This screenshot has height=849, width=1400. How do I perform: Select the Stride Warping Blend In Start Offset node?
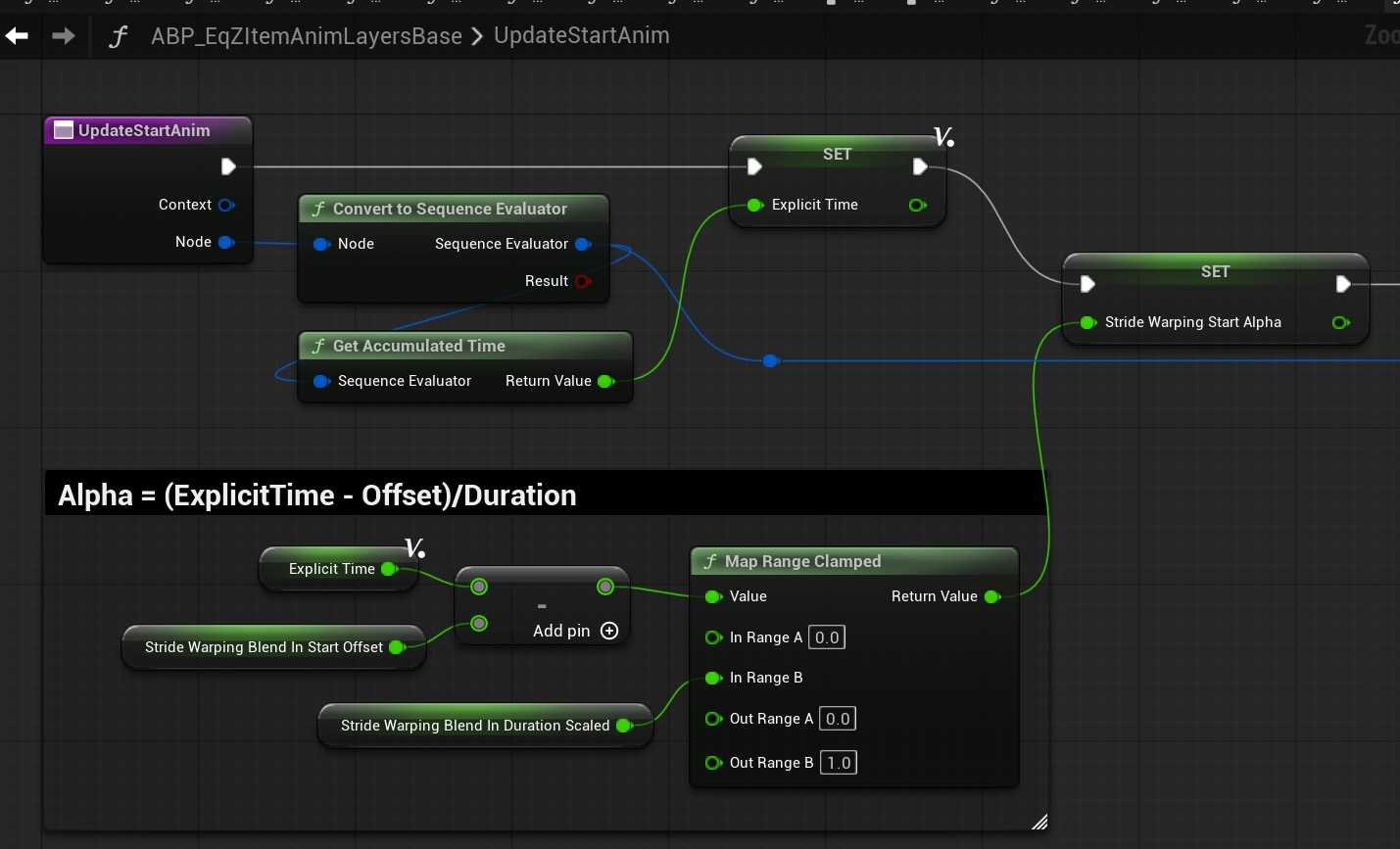263,647
